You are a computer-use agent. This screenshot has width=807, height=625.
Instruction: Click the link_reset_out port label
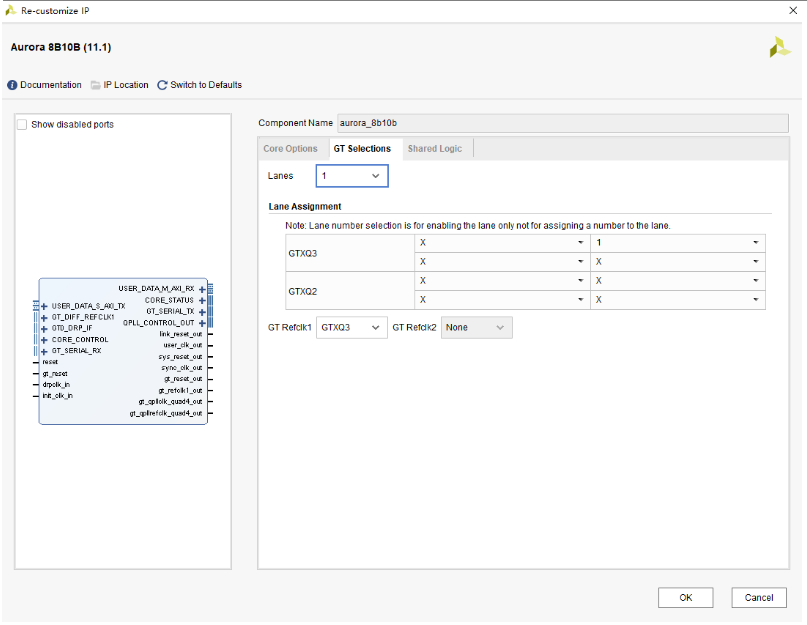click(x=181, y=335)
